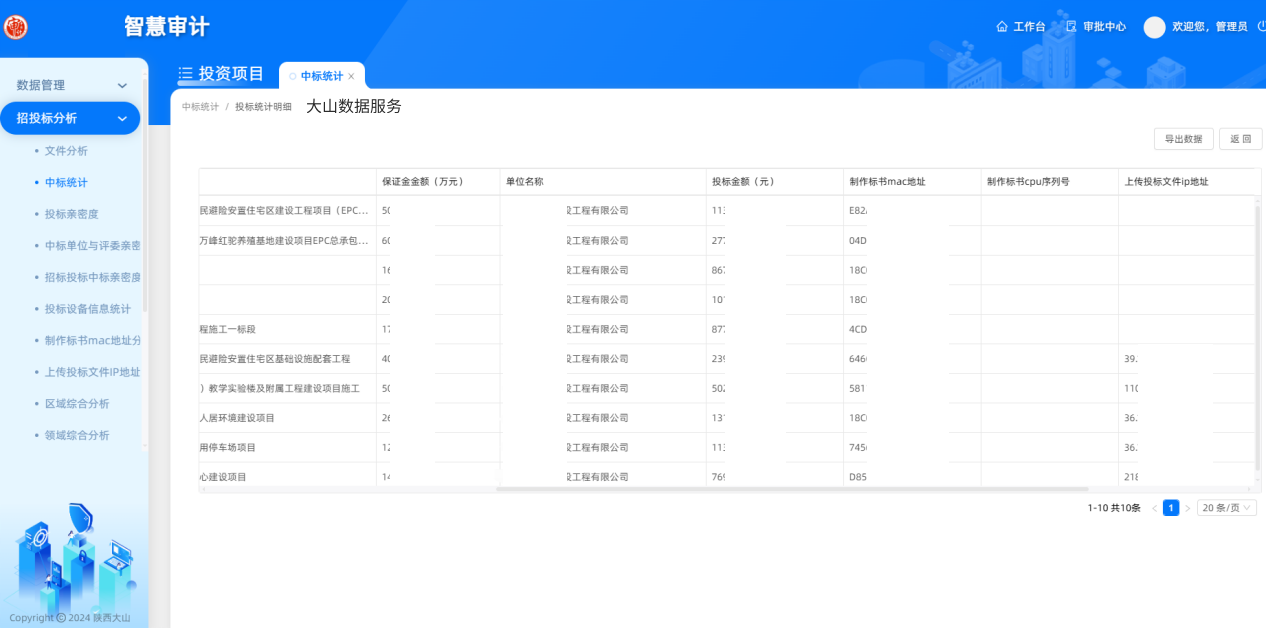This screenshot has width=1266, height=628.
Task: Click the red audit logo icon
Action: click(16, 27)
